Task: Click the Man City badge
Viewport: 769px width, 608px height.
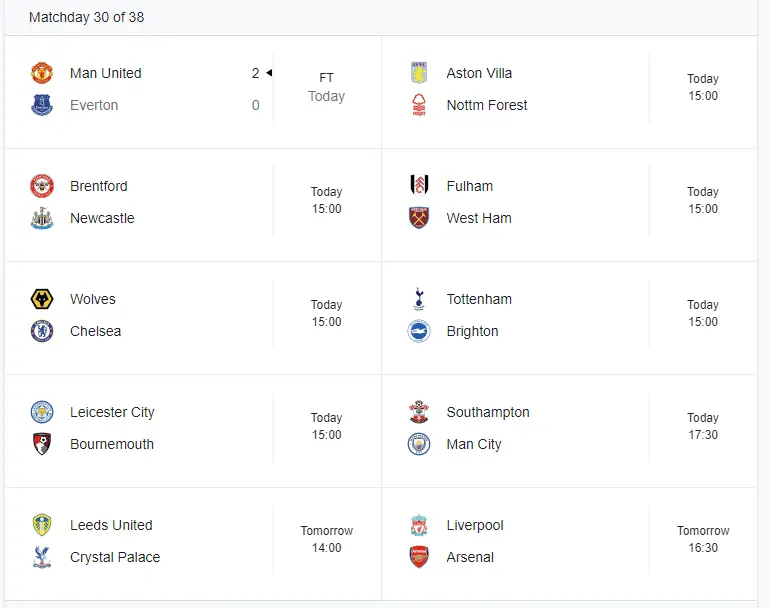Action: click(x=419, y=444)
